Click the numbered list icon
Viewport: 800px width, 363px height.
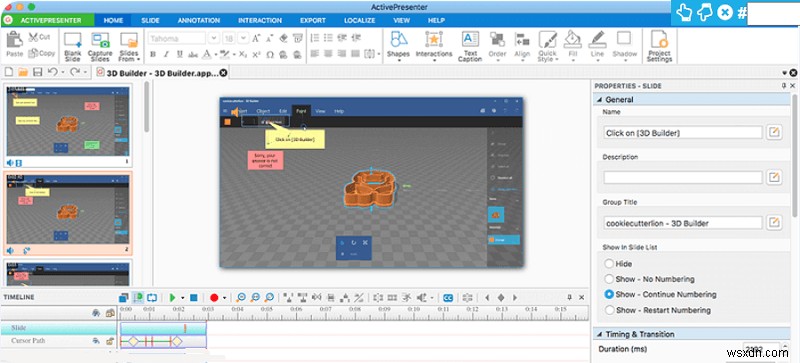(315, 38)
